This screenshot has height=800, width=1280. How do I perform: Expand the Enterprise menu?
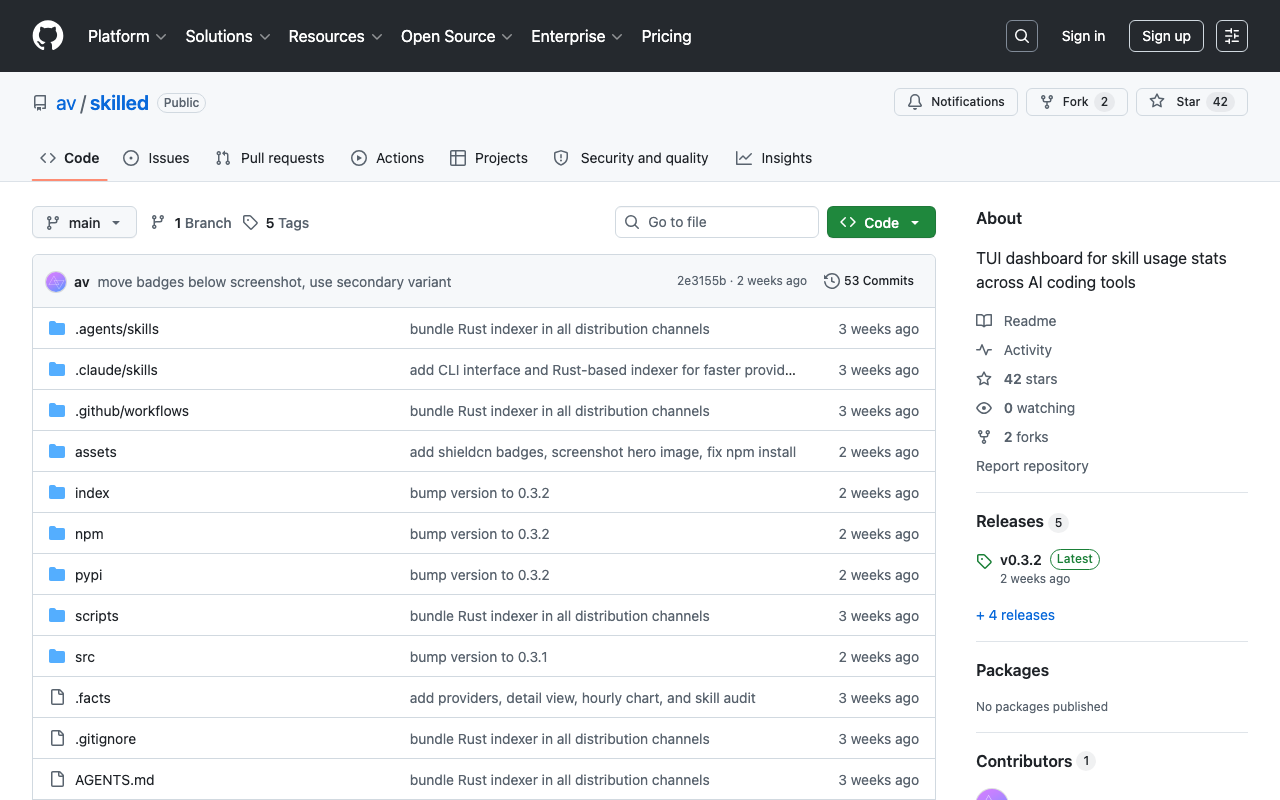(x=577, y=36)
